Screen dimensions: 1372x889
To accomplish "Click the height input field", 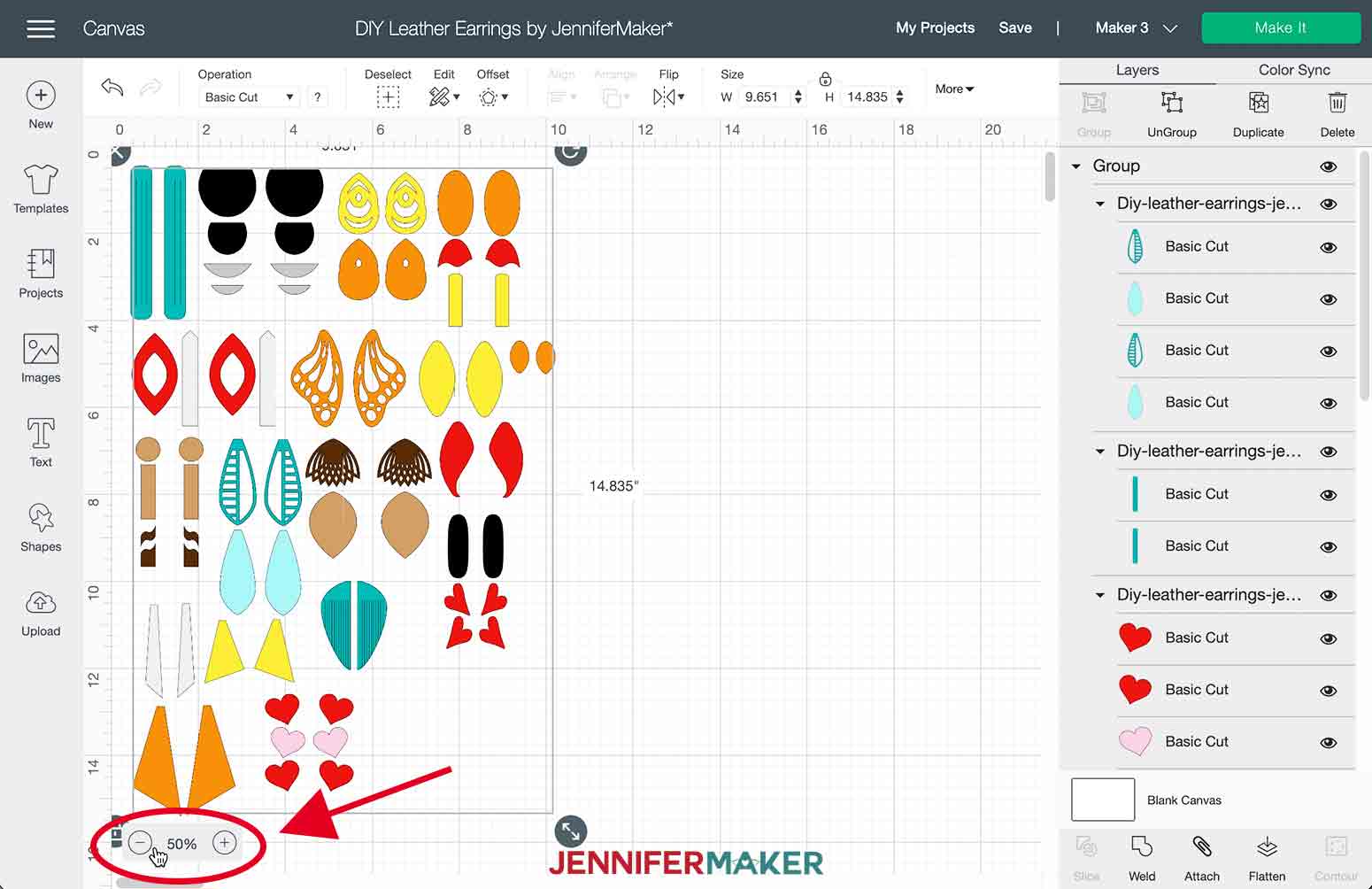I will (x=867, y=97).
